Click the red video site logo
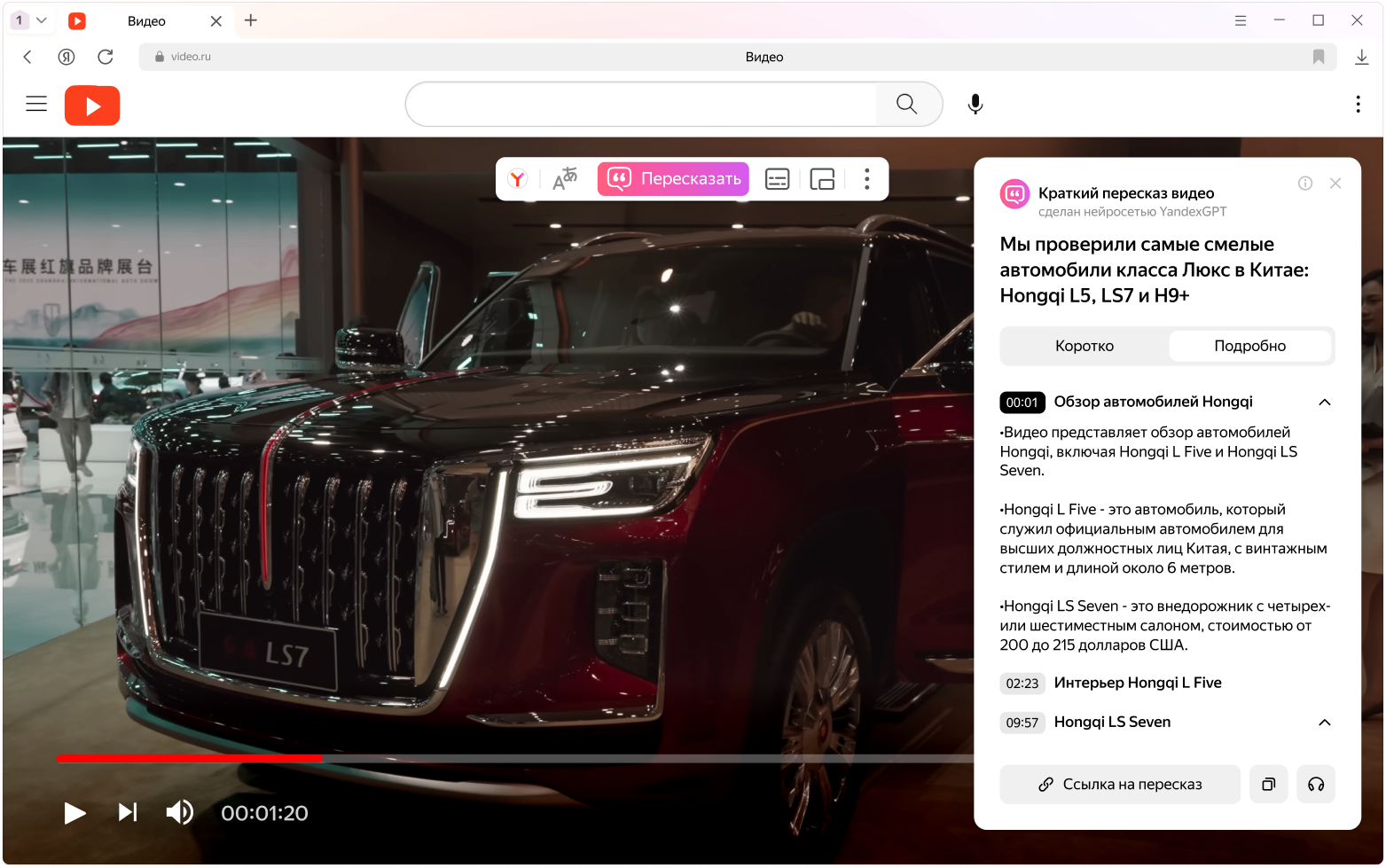Image resolution: width=1386 pixels, height=868 pixels. point(92,106)
